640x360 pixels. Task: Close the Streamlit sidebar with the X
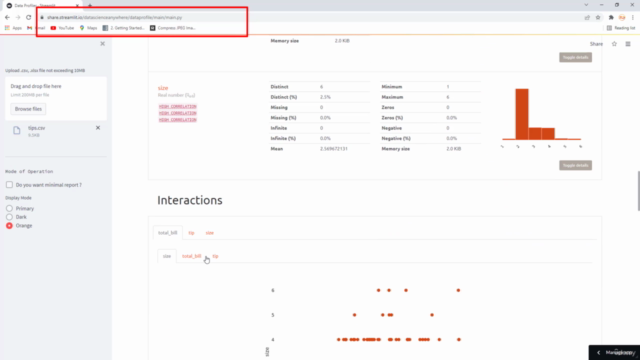102,44
